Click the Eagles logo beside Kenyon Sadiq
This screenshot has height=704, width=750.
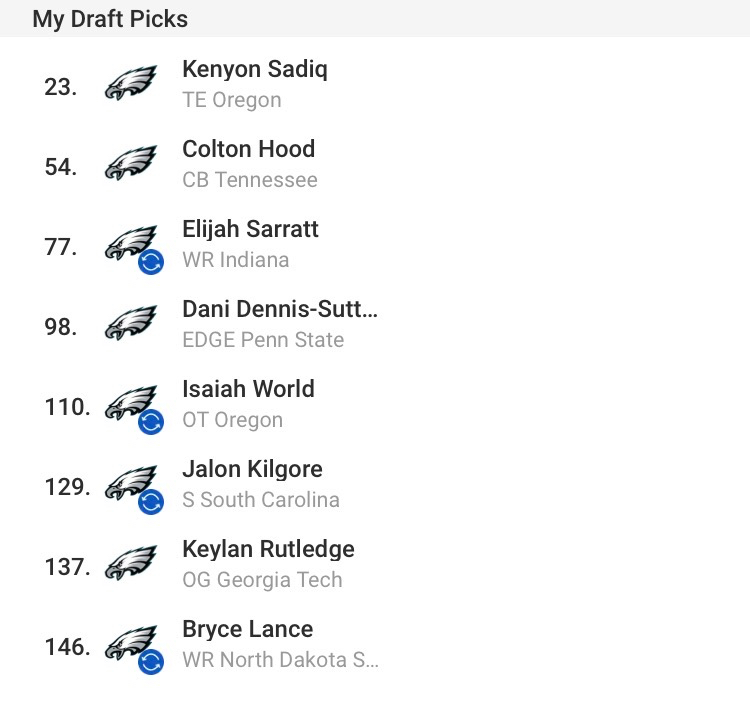[131, 84]
